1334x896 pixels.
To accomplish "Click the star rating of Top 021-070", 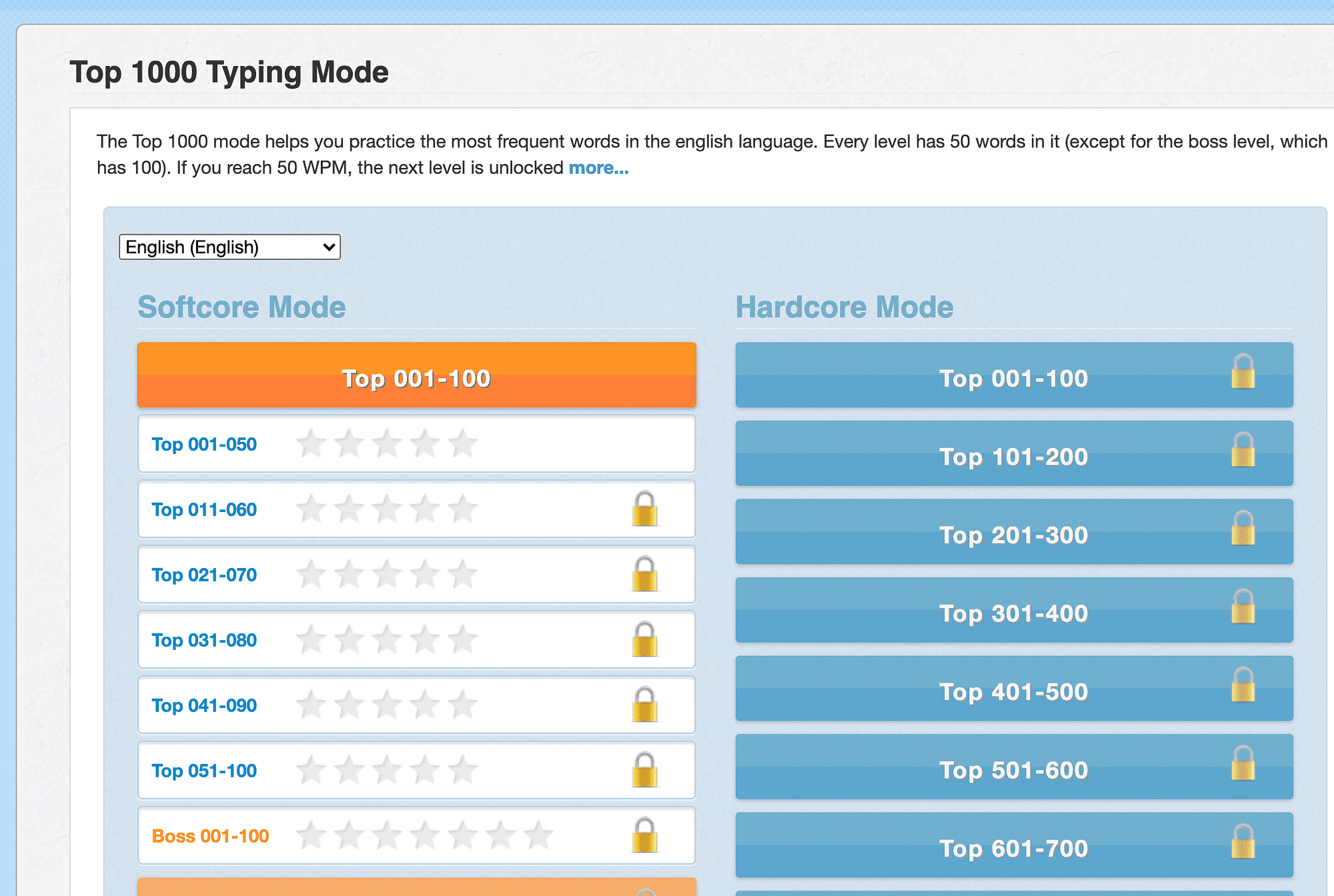I will tap(387, 574).
